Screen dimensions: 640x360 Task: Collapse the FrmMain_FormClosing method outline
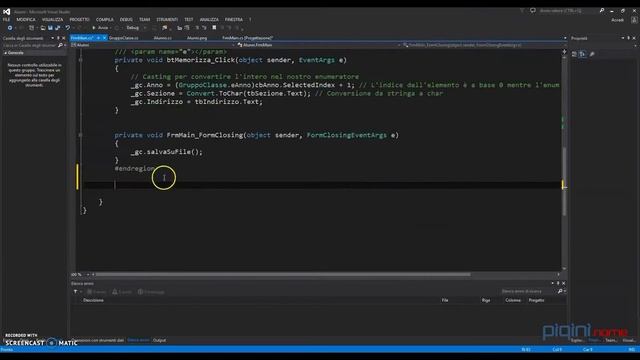80,135
